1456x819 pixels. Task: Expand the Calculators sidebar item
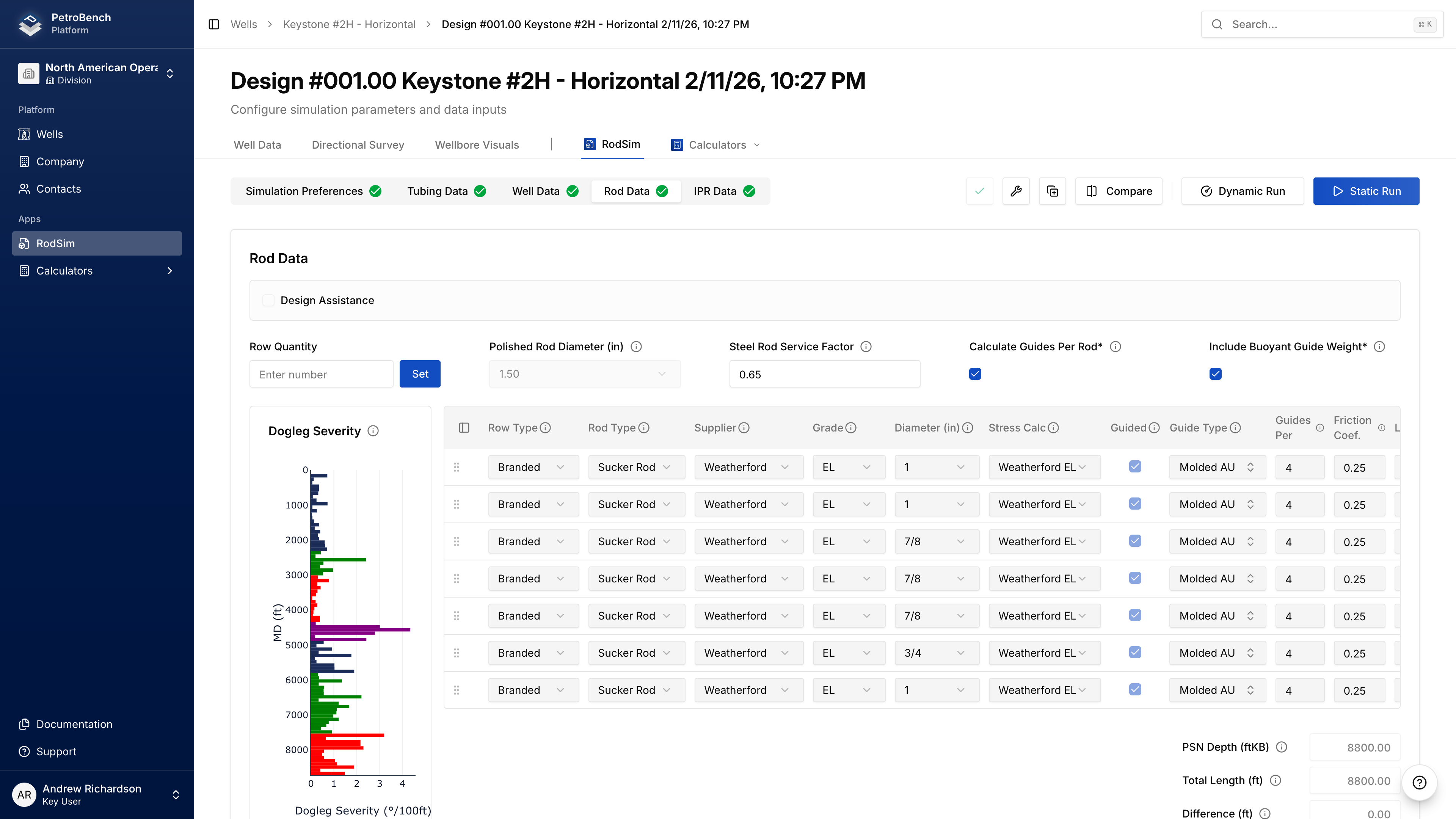coord(97,271)
